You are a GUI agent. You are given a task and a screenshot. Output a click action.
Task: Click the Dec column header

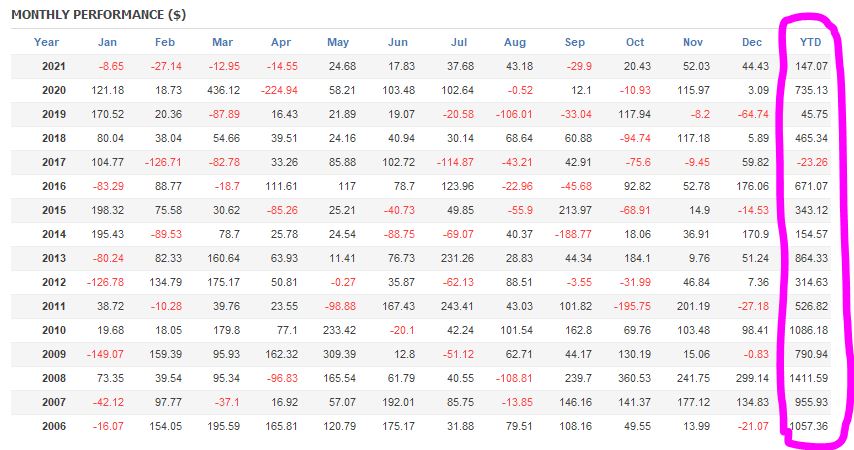pyautogui.click(x=753, y=42)
